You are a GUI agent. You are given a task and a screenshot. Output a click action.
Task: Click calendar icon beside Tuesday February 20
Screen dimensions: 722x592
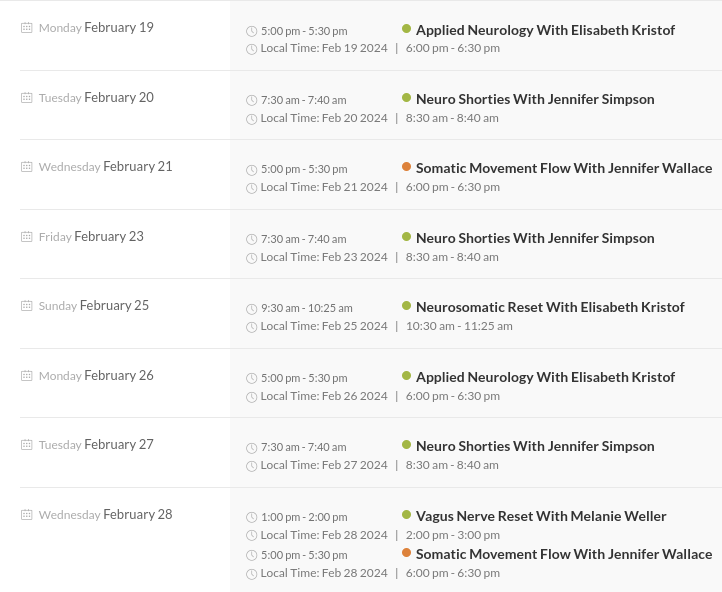tap(27, 98)
